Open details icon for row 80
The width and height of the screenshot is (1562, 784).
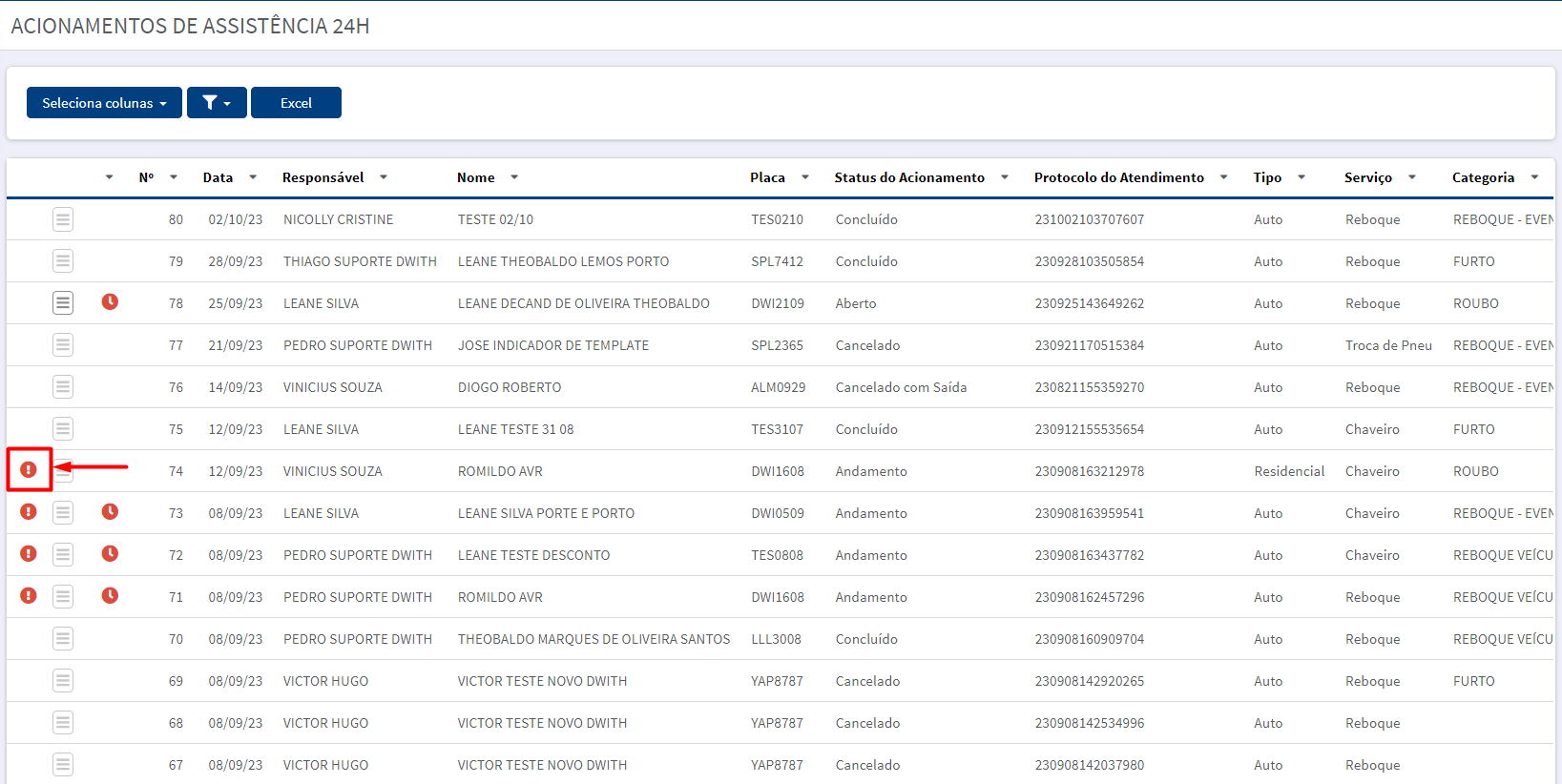[63, 219]
